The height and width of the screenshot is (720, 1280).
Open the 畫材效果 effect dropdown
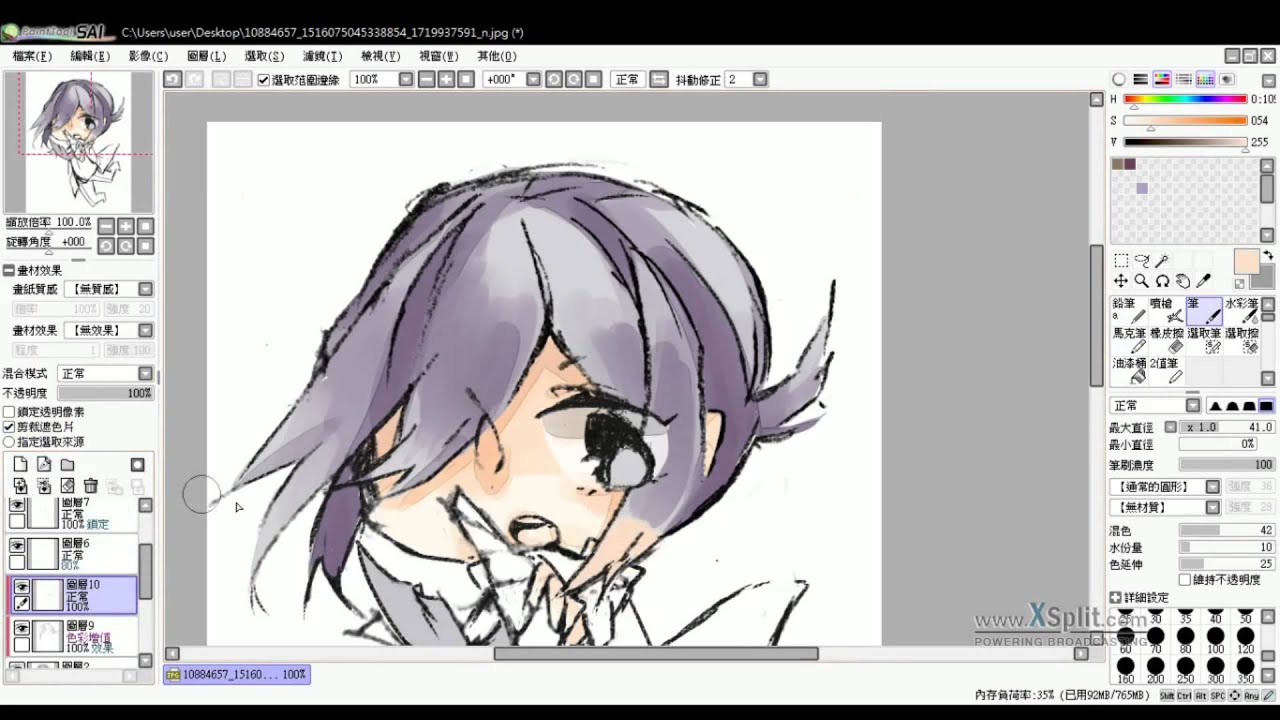145,330
